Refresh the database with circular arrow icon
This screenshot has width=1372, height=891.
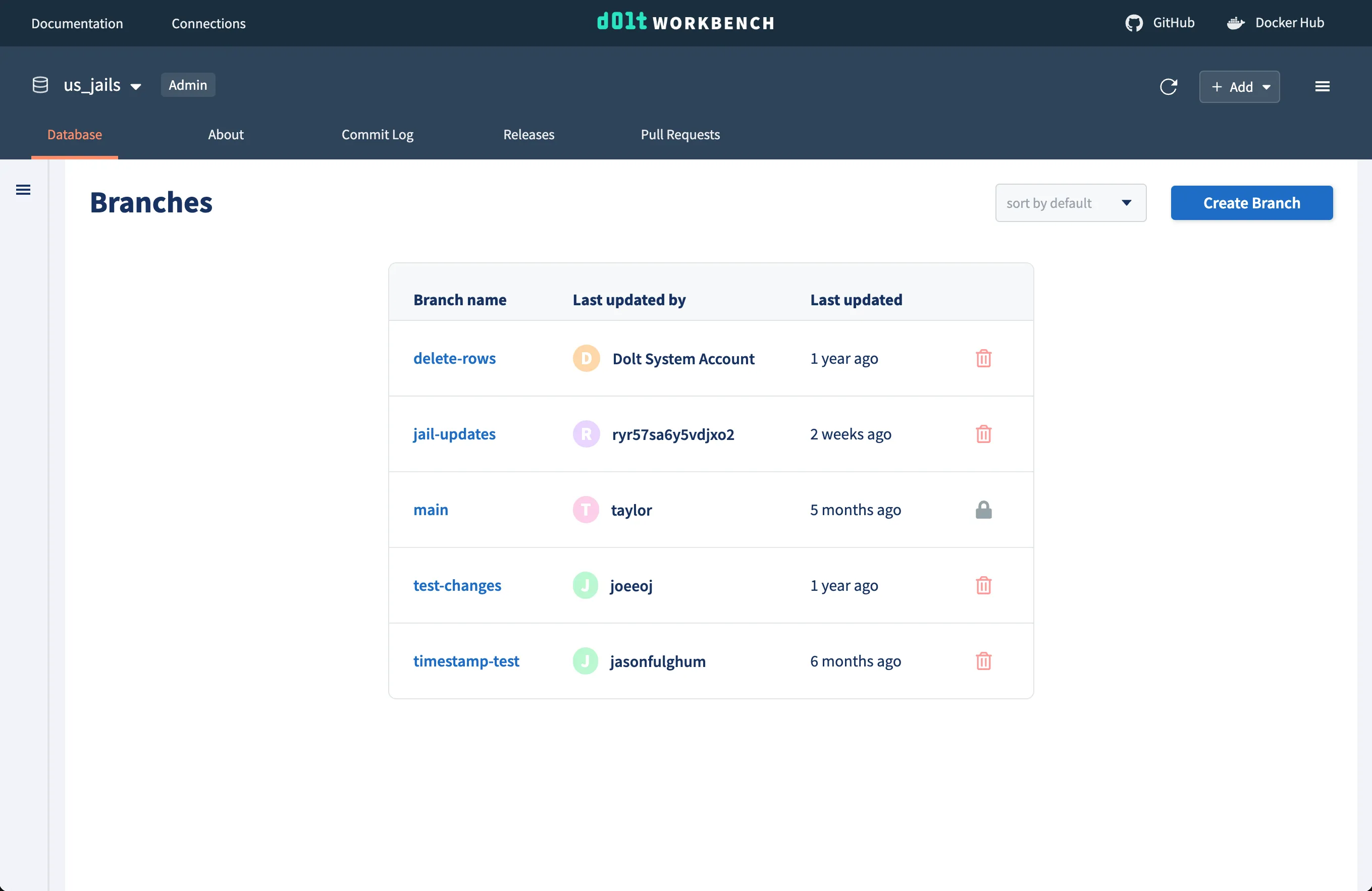pyautogui.click(x=1168, y=86)
